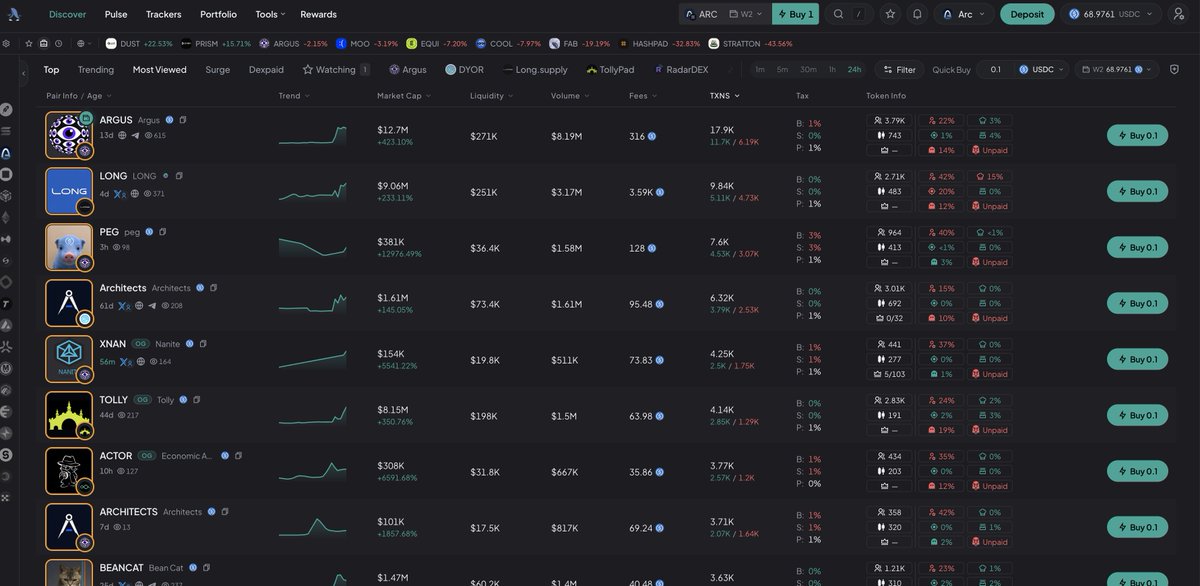Switch to the Trending tab
The width and height of the screenshot is (1200, 586).
click(x=96, y=70)
